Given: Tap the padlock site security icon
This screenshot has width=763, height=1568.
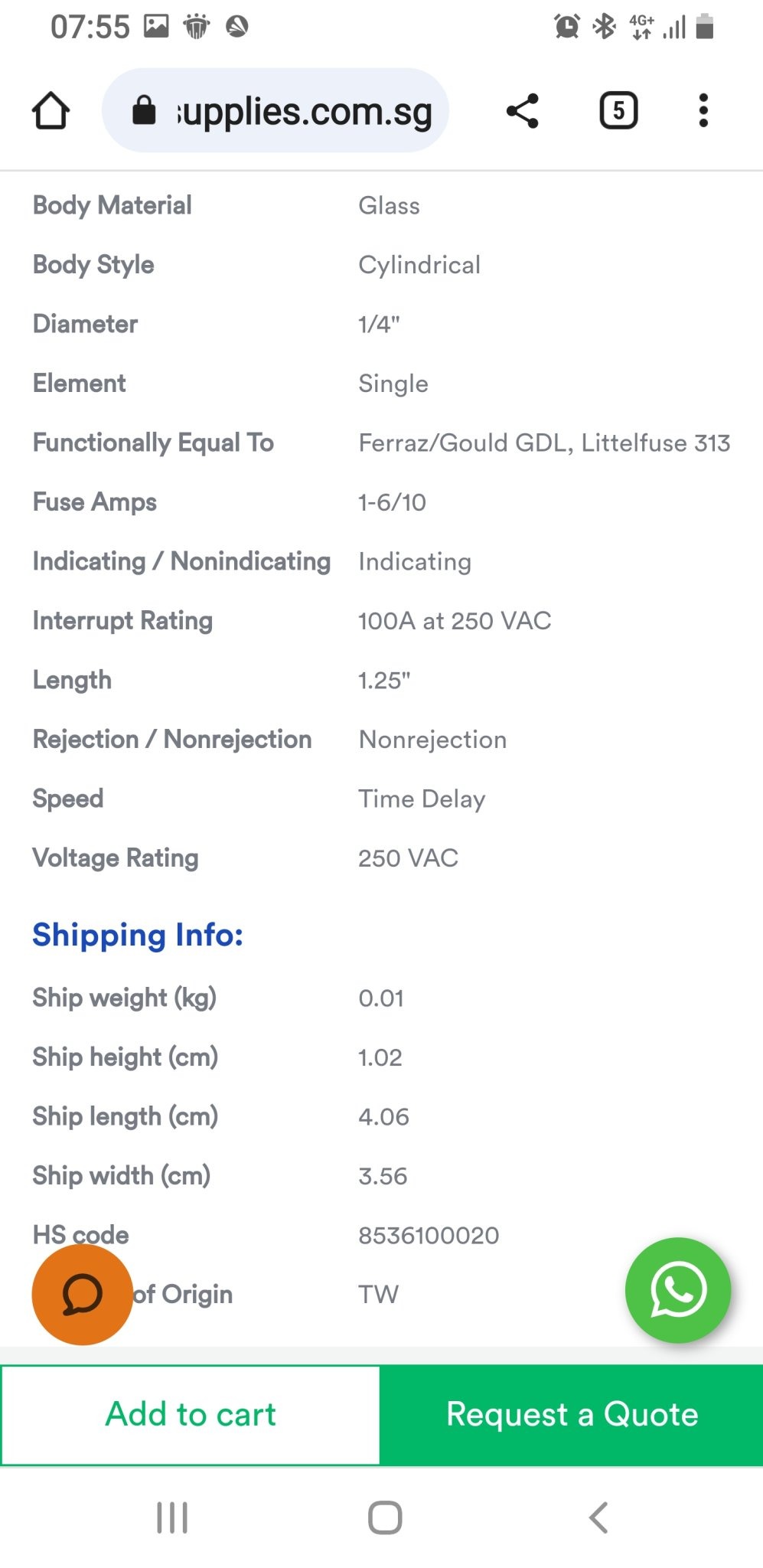Looking at the screenshot, I should pos(144,110).
